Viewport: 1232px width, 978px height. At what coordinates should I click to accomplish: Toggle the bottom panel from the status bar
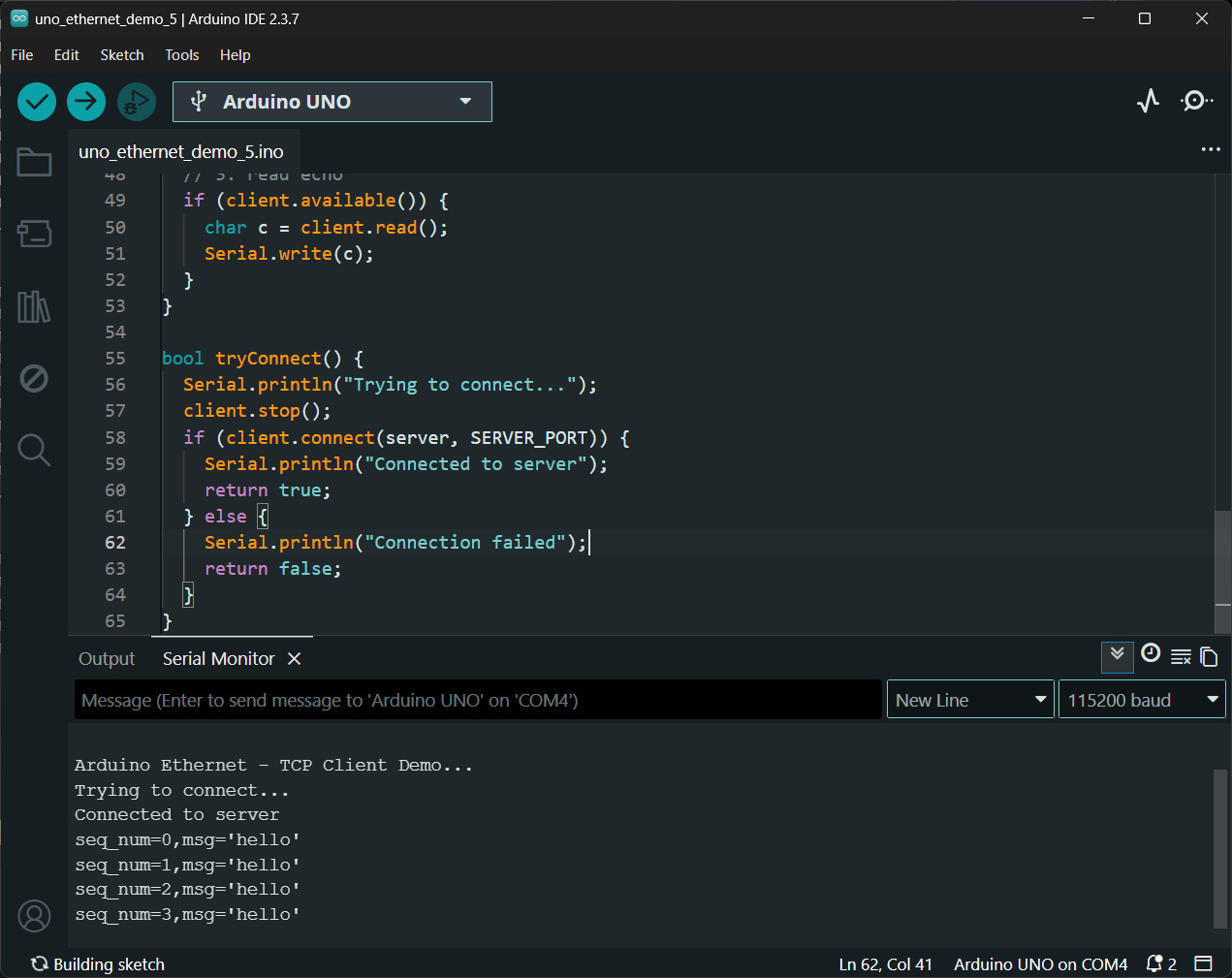pyautogui.click(x=1203, y=963)
